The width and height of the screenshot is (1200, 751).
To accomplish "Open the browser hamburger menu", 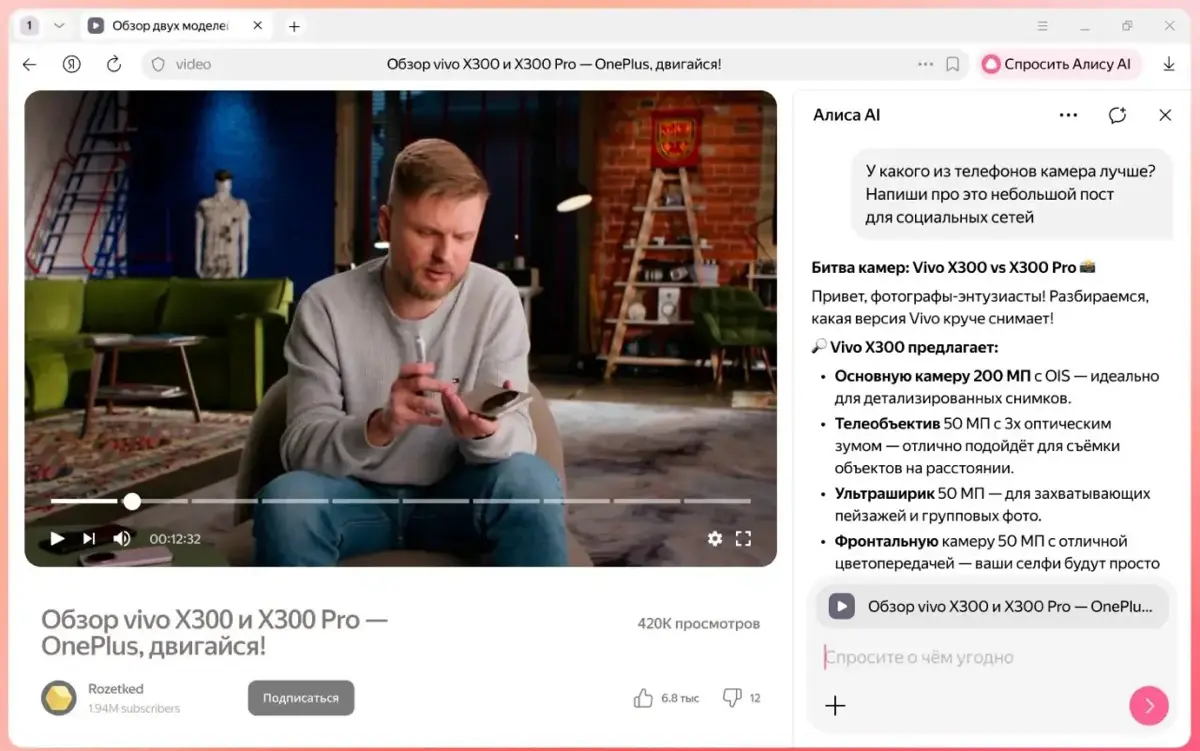I will [1044, 26].
